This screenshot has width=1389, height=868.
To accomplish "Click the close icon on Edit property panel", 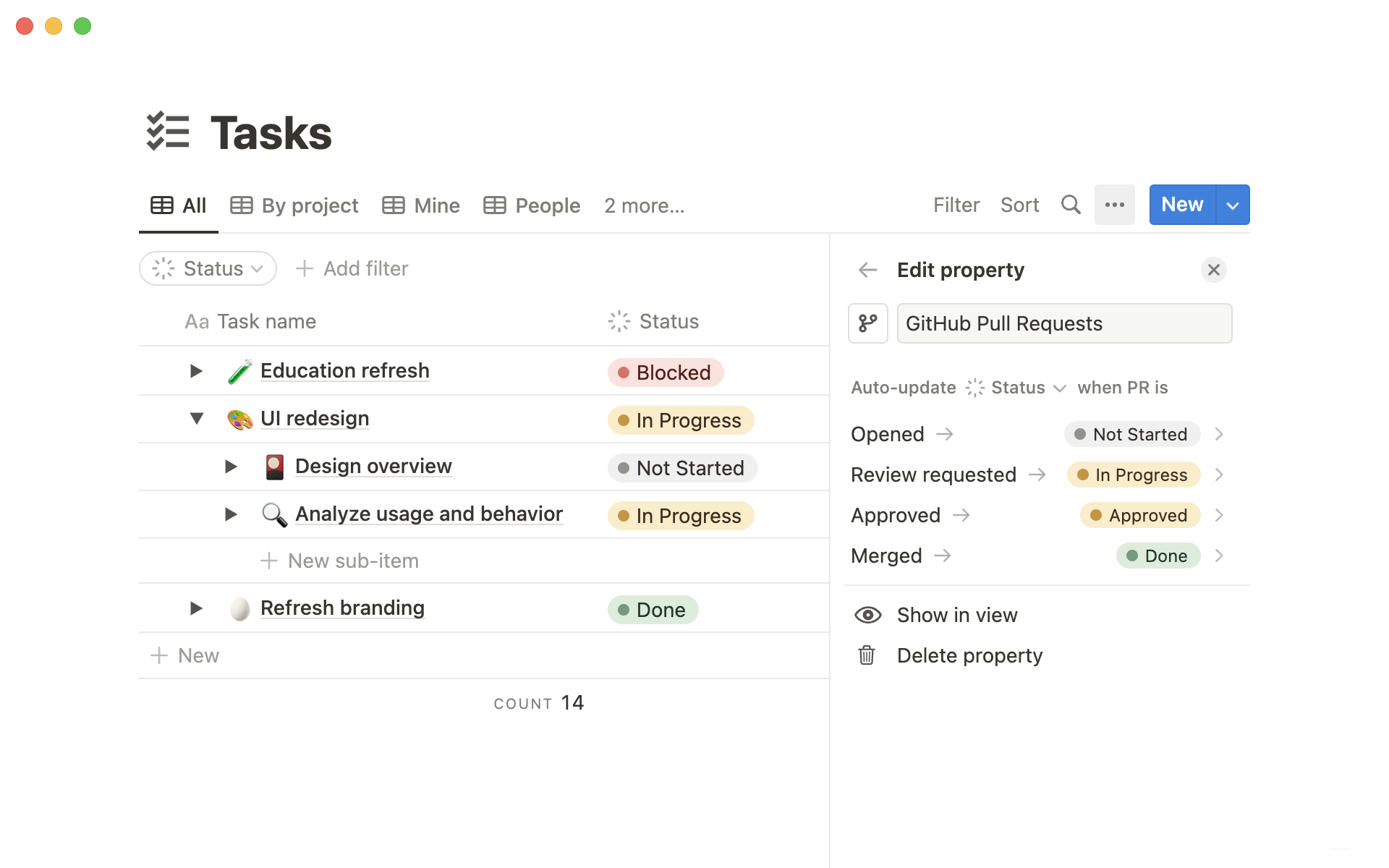I will (x=1213, y=270).
